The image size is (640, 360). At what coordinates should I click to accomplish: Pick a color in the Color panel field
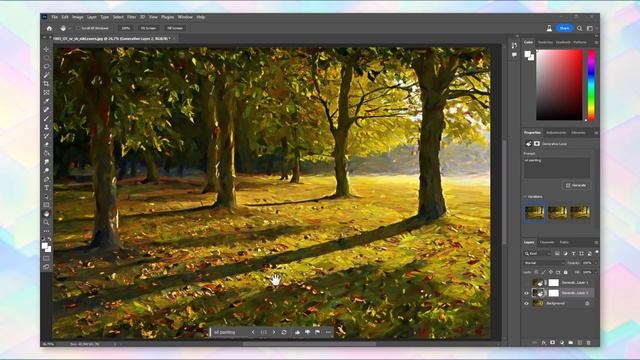pos(559,85)
